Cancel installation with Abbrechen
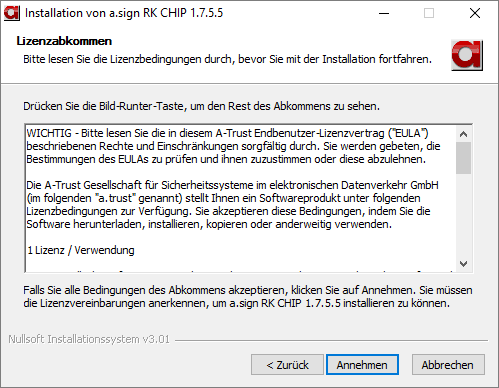 pos(448,365)
